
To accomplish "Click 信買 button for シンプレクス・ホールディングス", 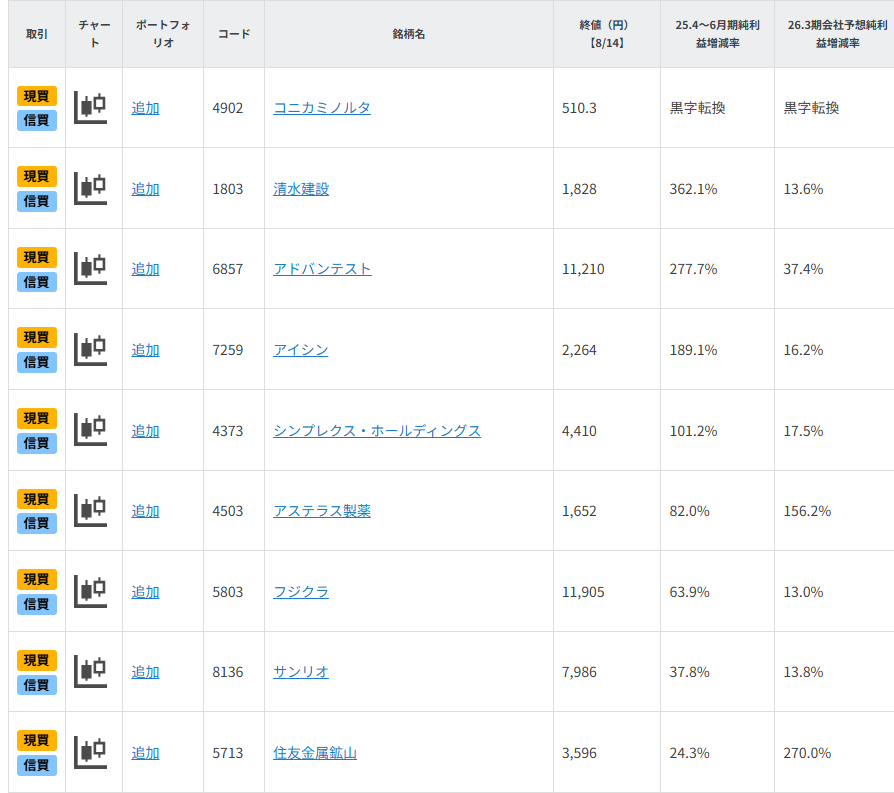I will 36,443.
